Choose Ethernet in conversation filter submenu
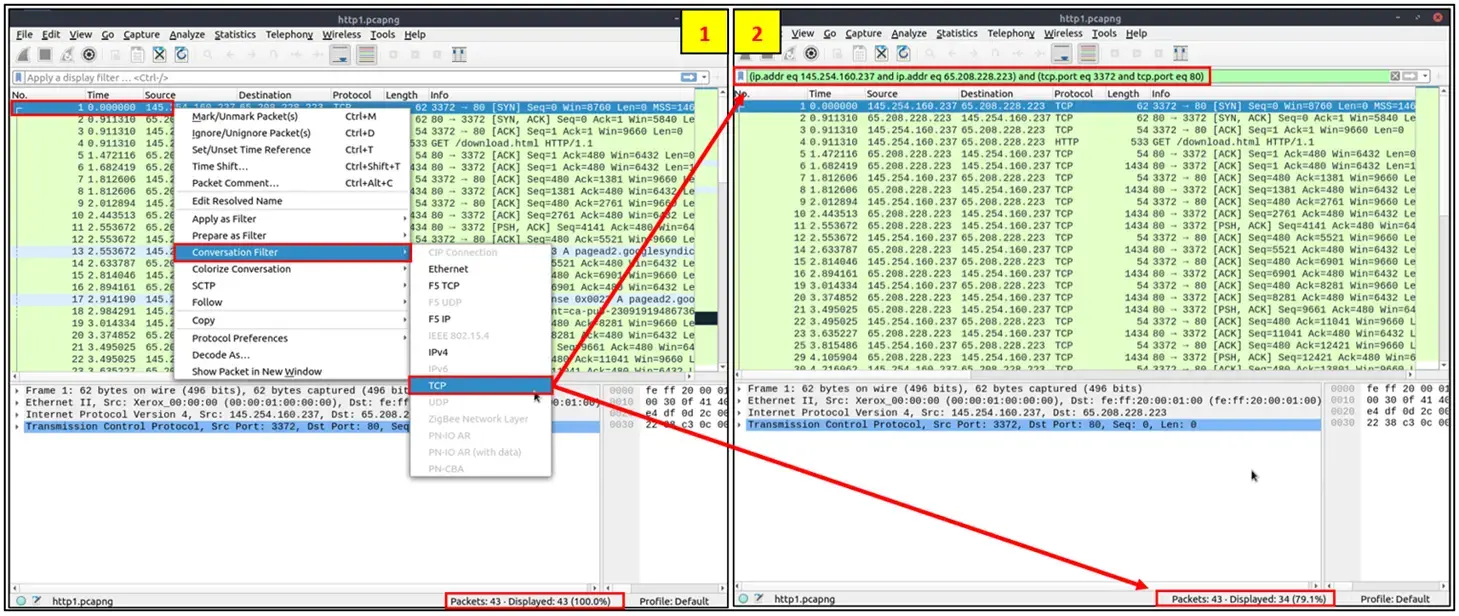The height and width of the screenshot is (616, 1459). (479, 269)
